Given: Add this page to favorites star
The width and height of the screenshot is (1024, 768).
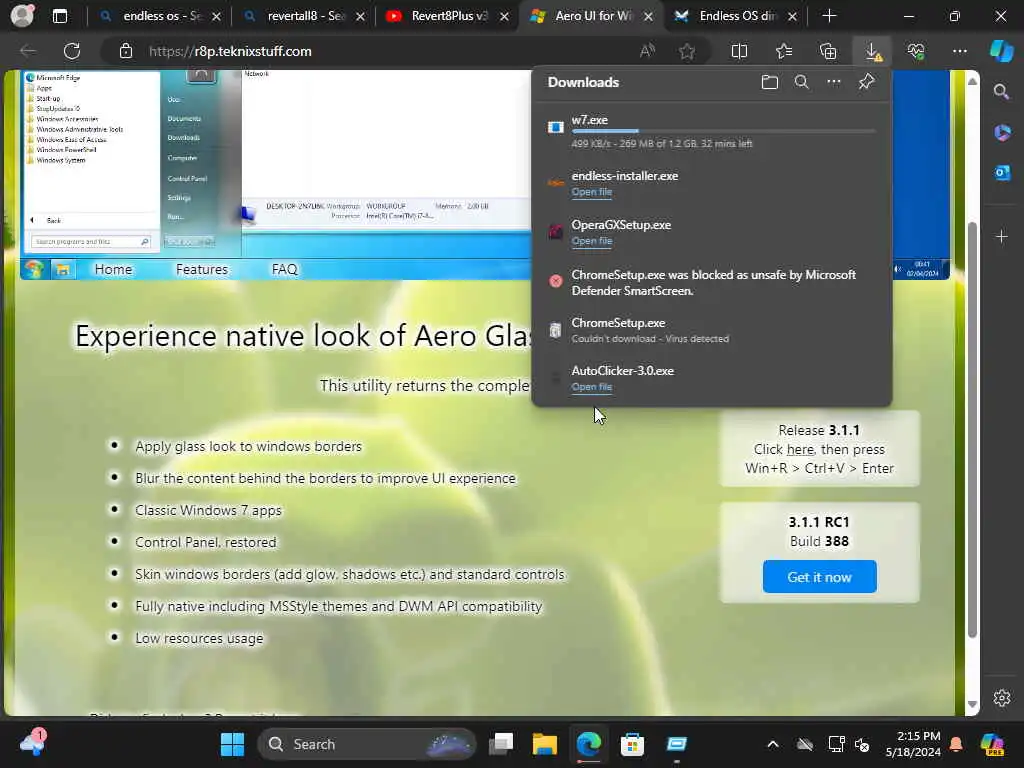Looking at the screenshot, I should click(687, 51).
